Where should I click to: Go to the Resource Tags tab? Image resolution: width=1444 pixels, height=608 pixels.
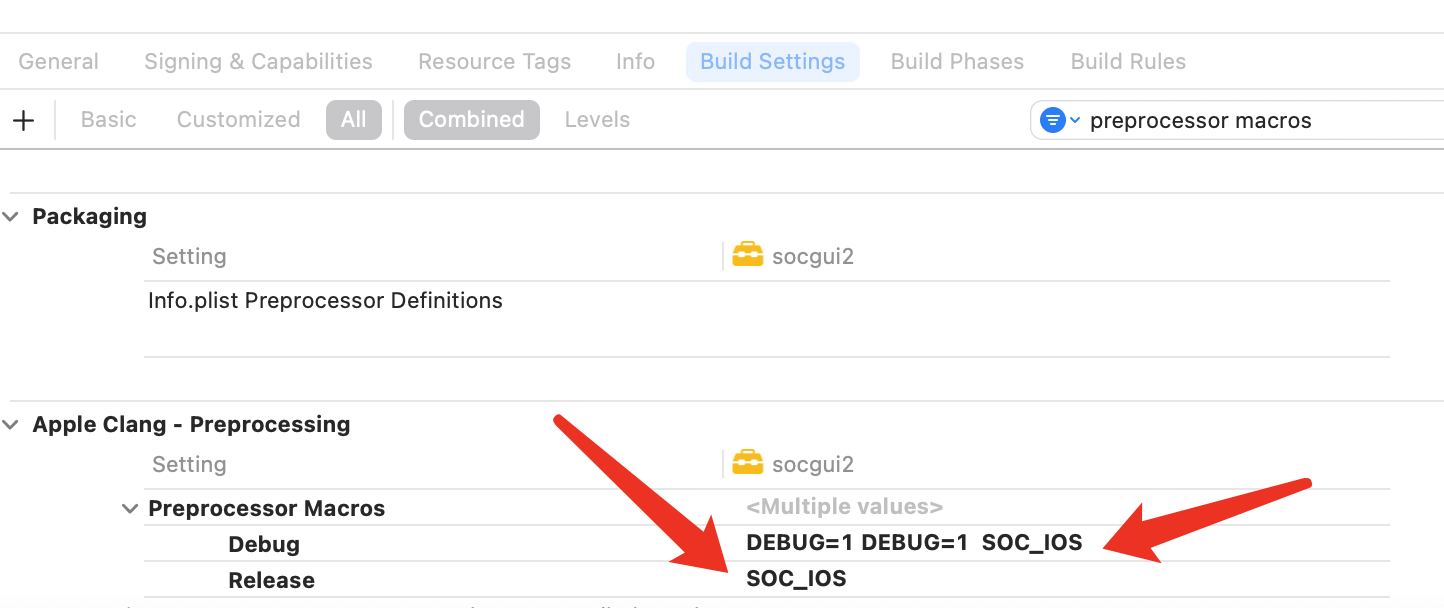point(494,62)
